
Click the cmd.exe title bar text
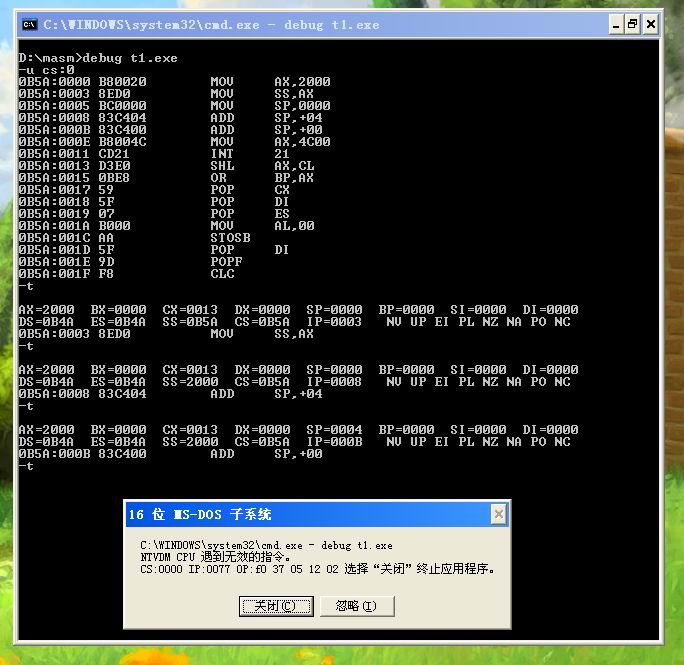point(211,25)
